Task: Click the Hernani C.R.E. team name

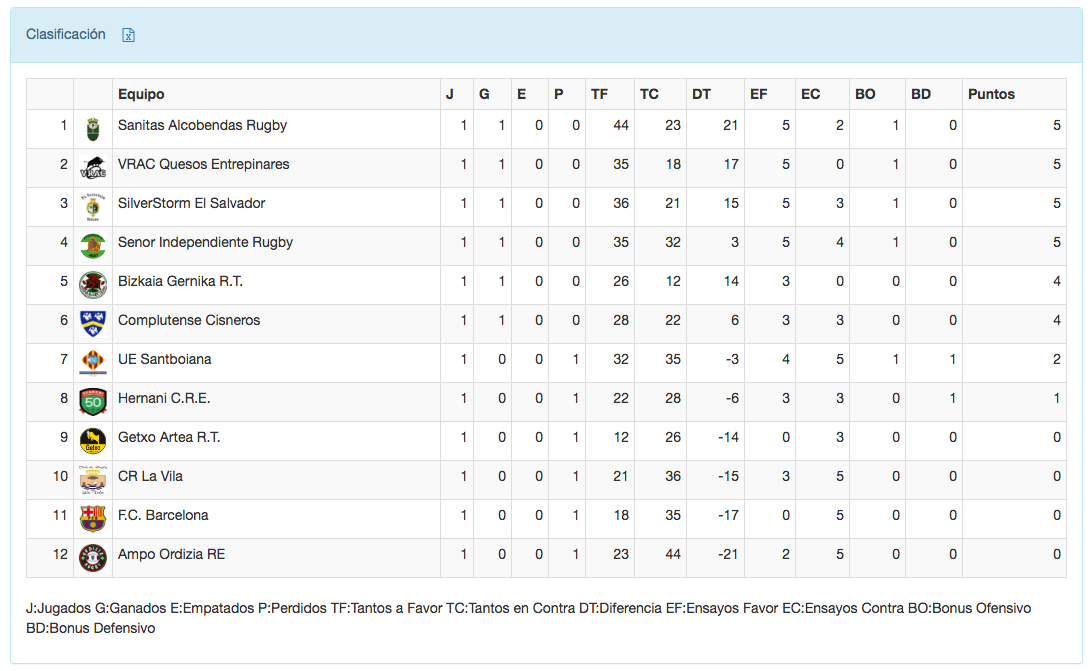Action: (x=164, y=398)
